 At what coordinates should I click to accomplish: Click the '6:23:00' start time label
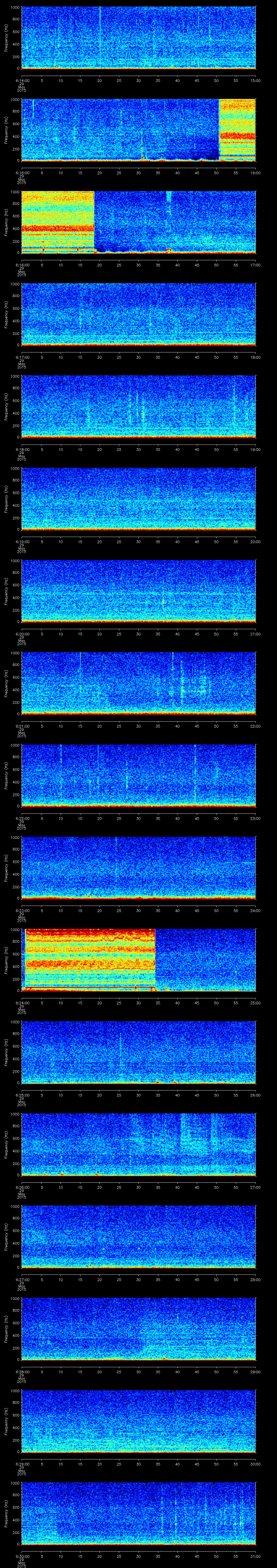coord(22,910)
